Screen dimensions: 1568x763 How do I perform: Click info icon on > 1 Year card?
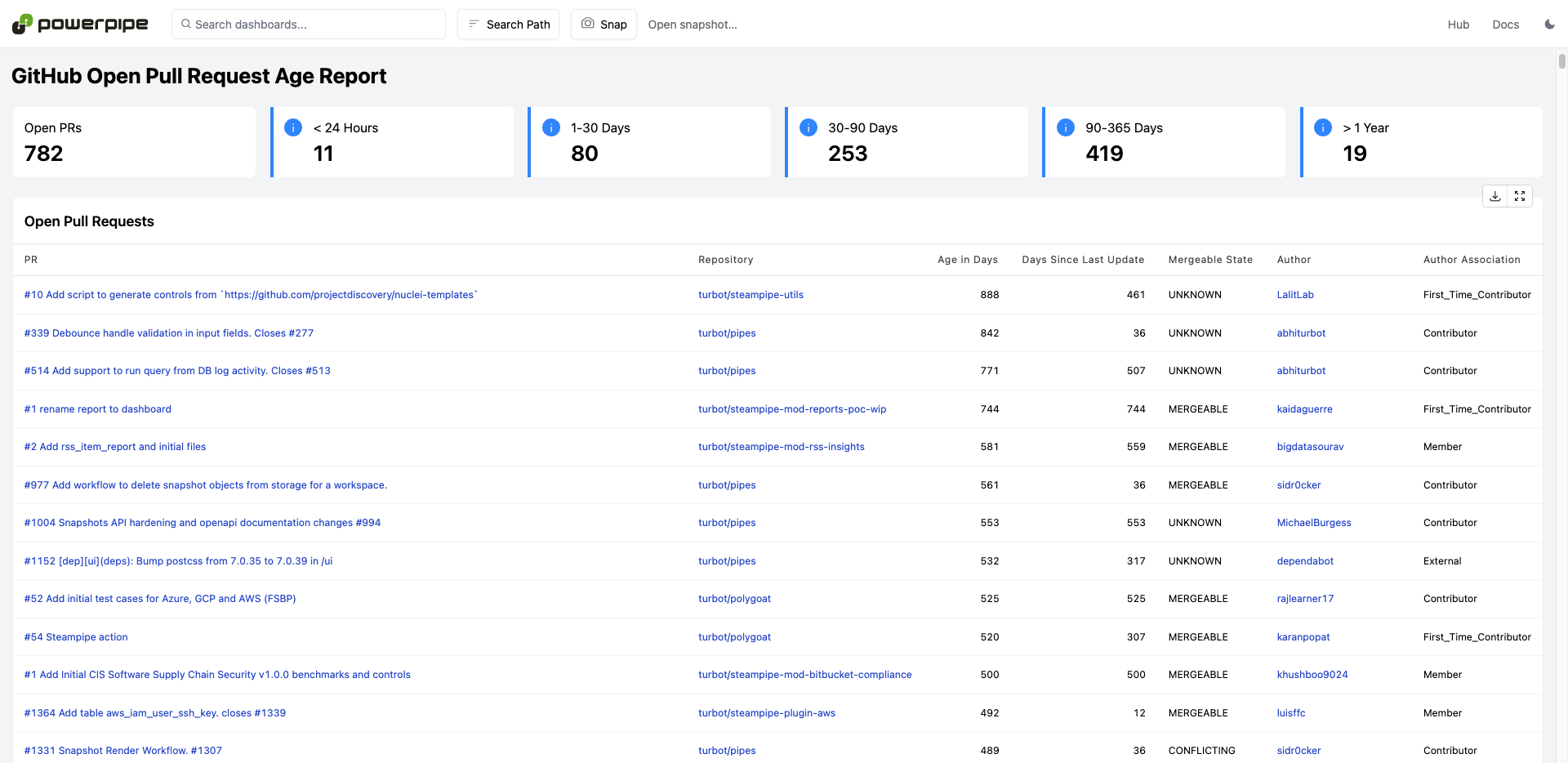[1323, 127]
